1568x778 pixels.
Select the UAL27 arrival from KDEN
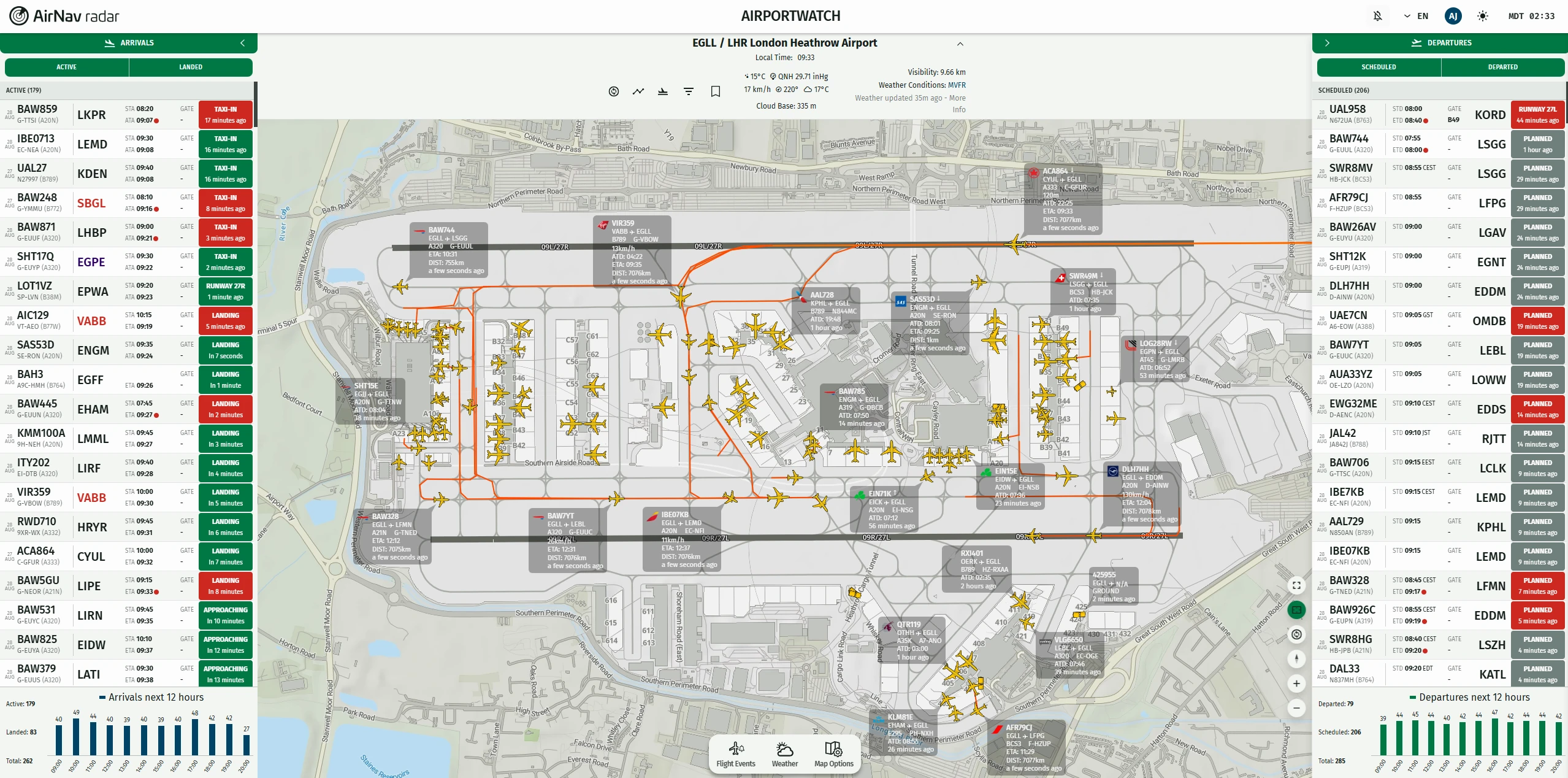point(128,174)
